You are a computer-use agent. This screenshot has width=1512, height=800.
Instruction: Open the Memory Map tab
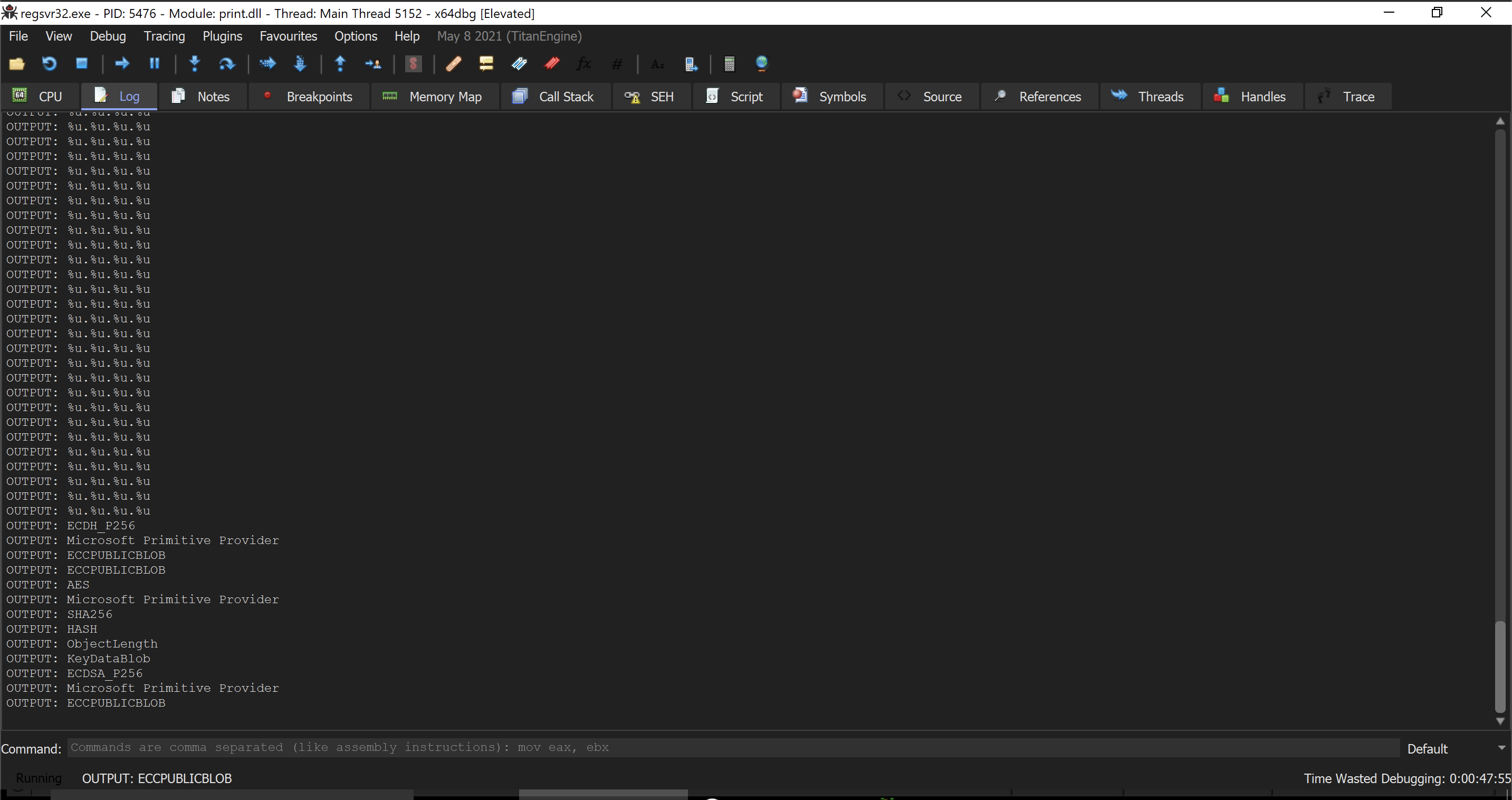click(x=435, y=97)
